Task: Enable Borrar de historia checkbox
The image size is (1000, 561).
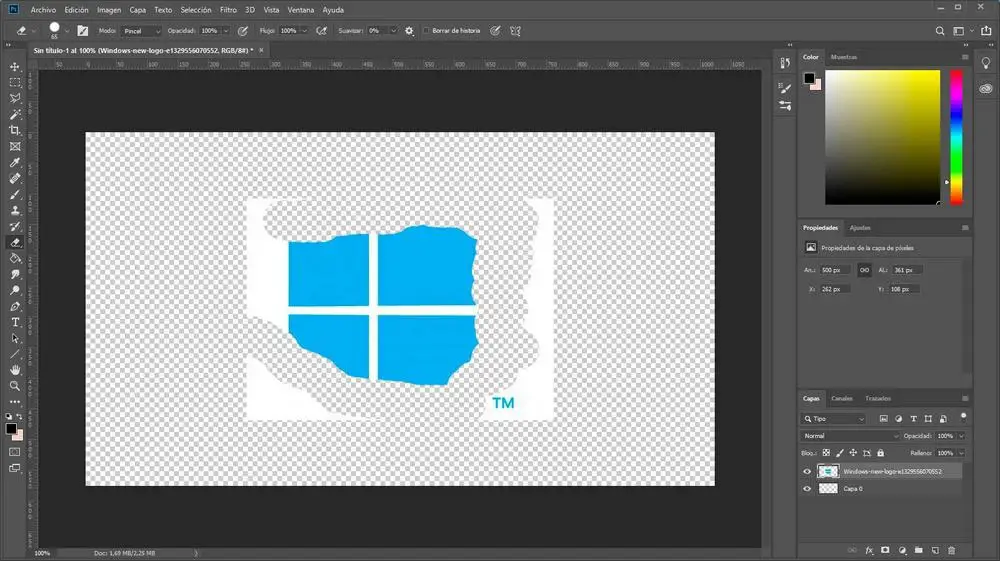Action: pyautogui.click(x=427, y=31)
